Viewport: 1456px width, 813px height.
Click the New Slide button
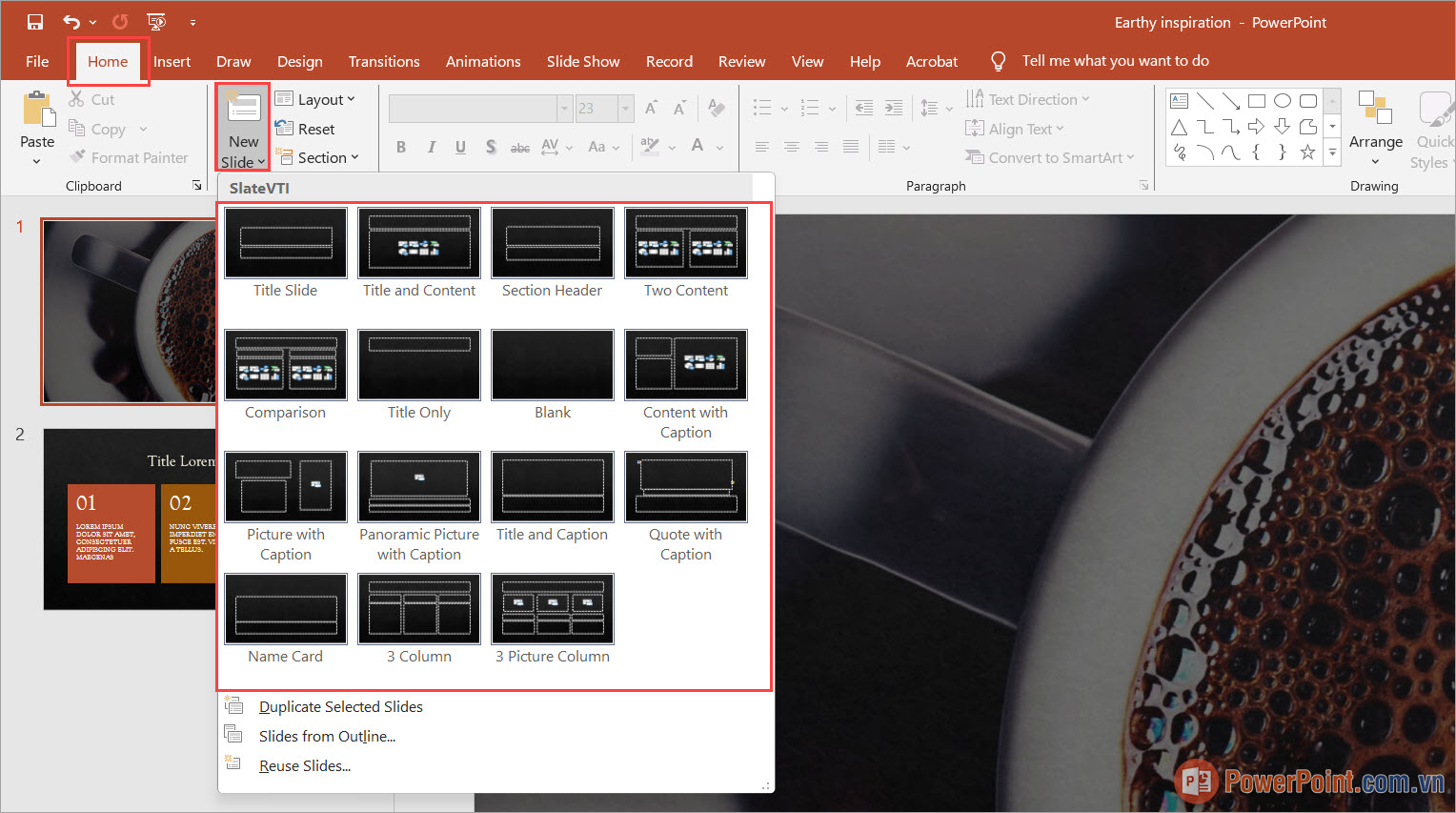tap(242, 129)
